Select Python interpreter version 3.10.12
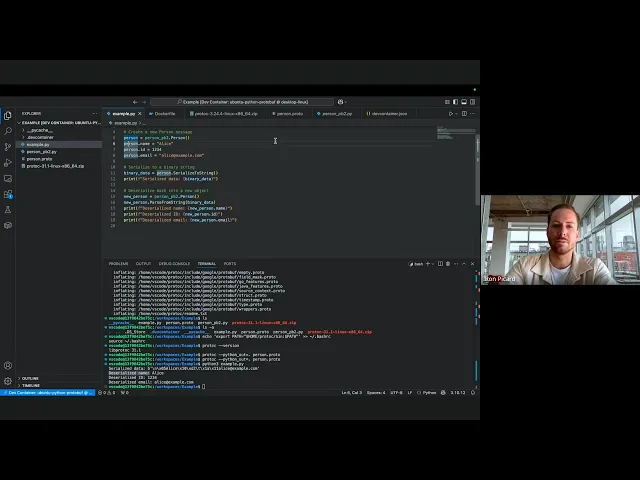 [458, 393]
